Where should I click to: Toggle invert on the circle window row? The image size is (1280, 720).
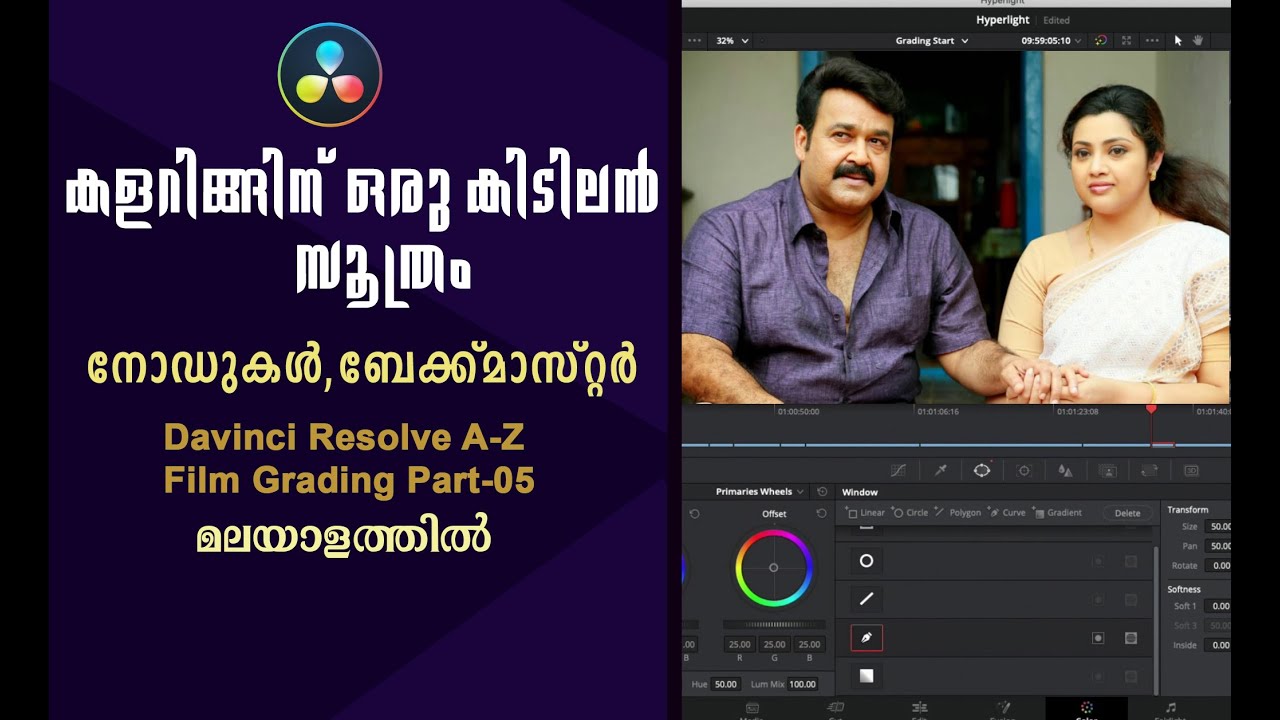click(x=1098, y=562)
